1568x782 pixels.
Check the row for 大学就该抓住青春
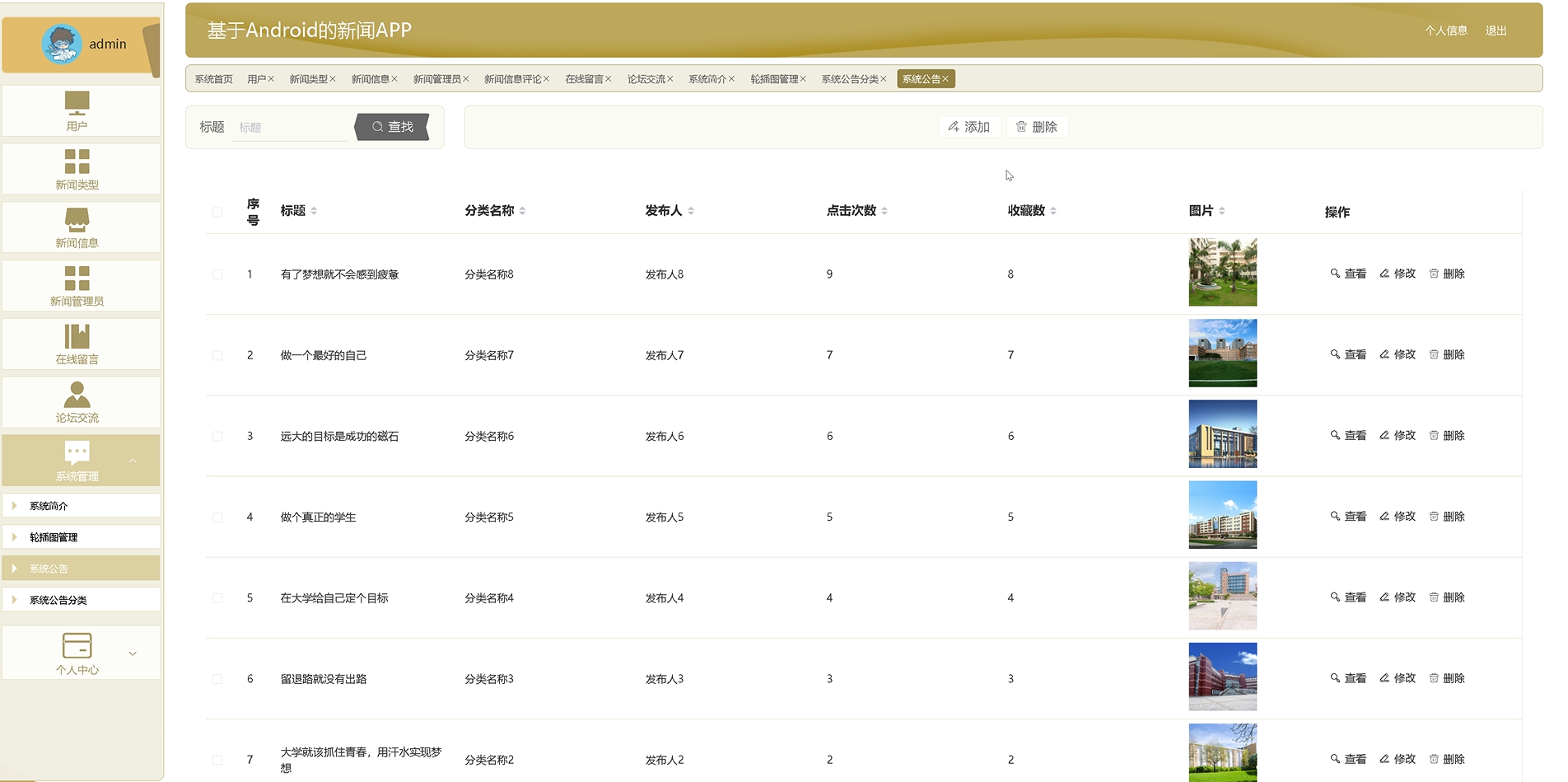click(x=217, y=760)
